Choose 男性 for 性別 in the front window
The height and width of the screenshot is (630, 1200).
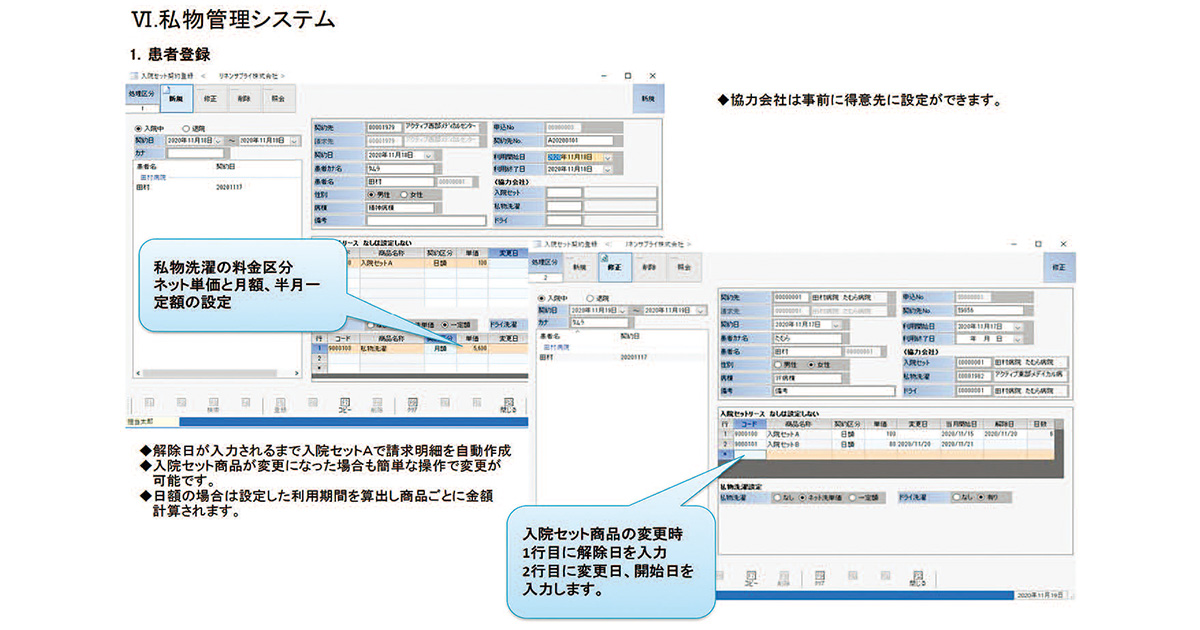click(x=778, y=364)
